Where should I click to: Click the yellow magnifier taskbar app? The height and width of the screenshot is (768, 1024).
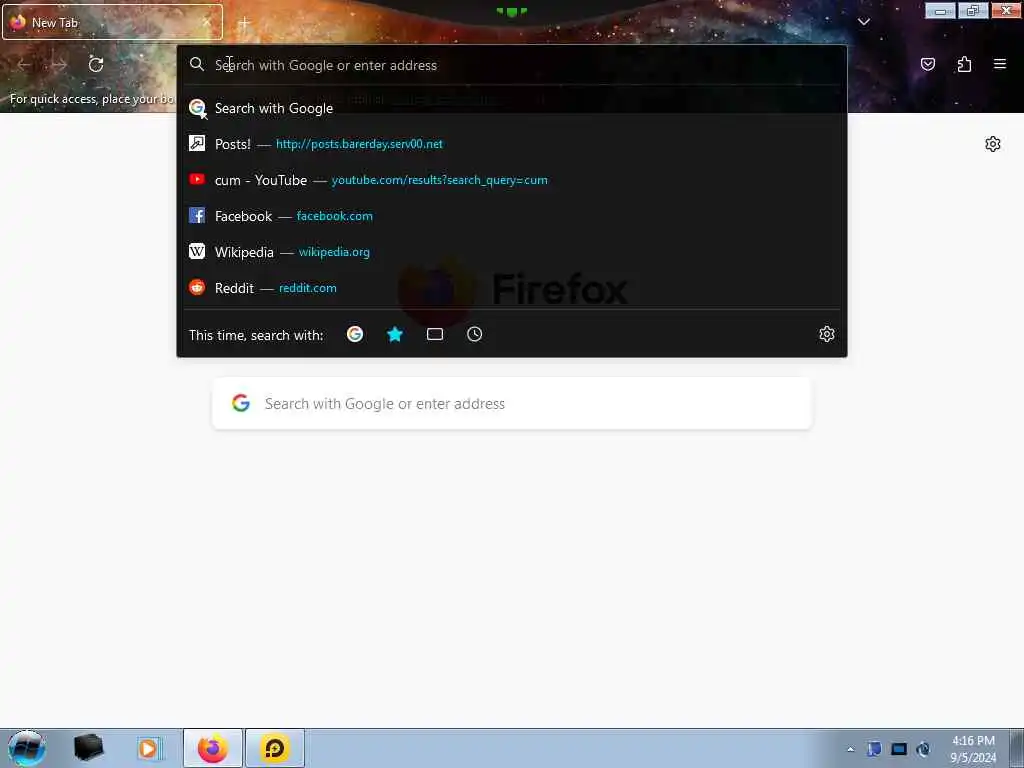click(275, 748)
